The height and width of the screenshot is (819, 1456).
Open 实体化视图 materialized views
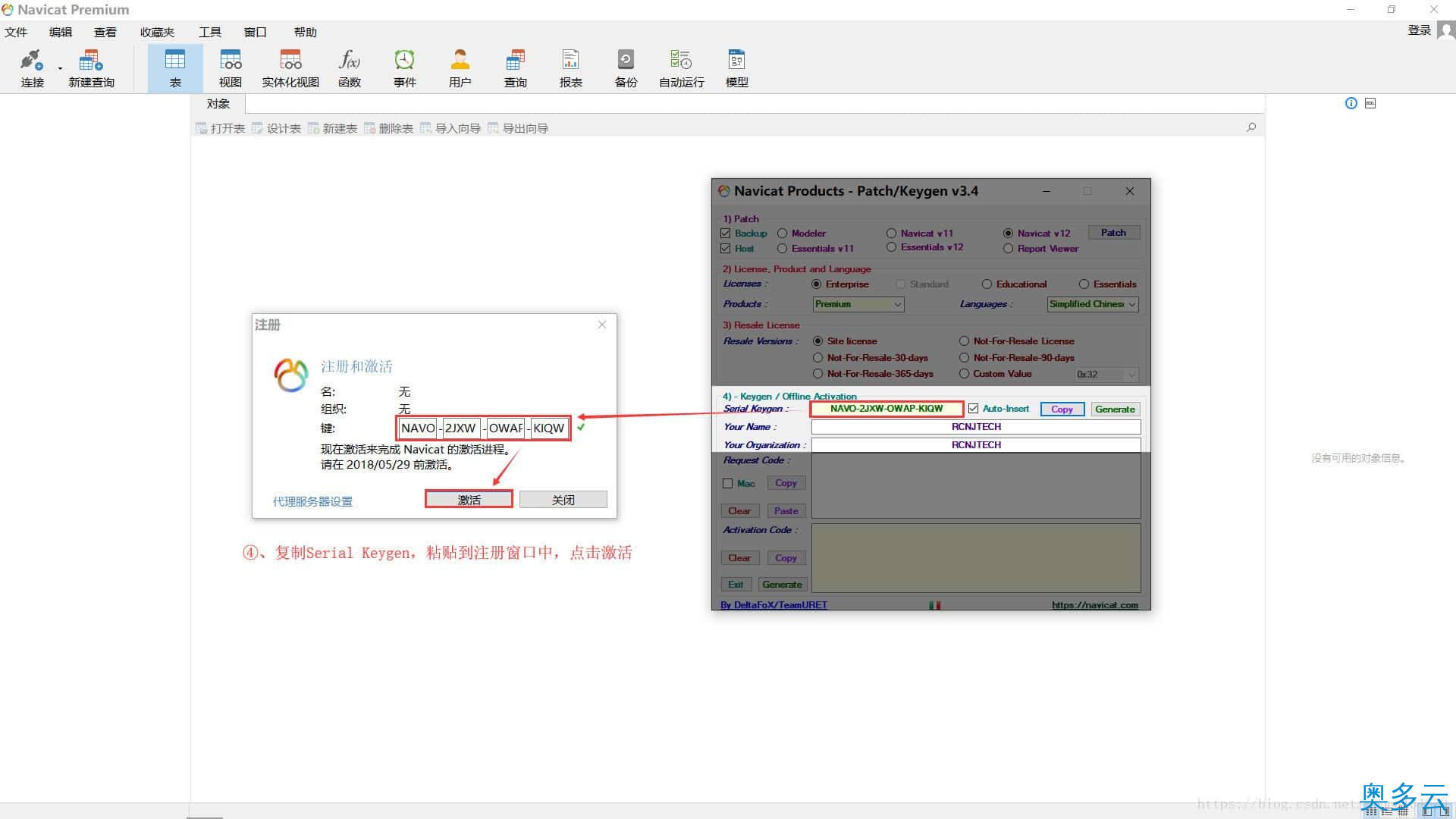pyautogui.click(x=290, y=68)
